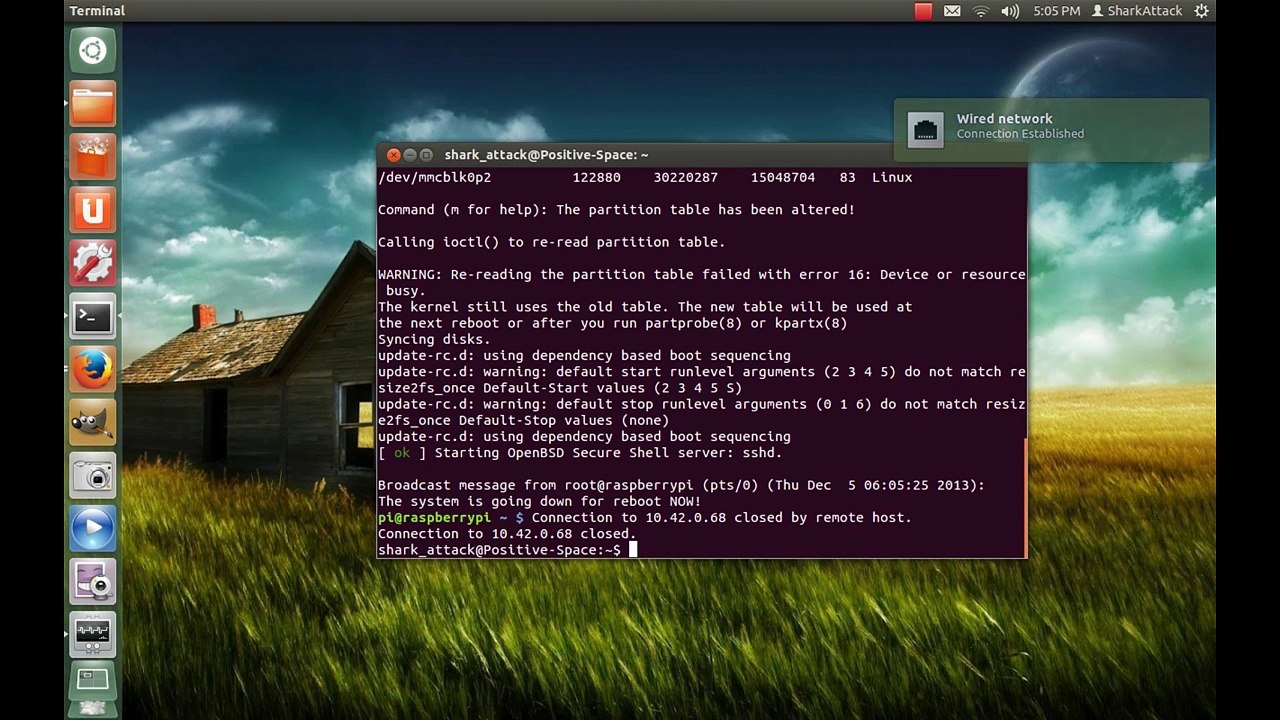The height and width of the screenshot is (720, 1280).
Task: Launch Ubuntu Software Center from the launcher
Action: coord(93,157)
